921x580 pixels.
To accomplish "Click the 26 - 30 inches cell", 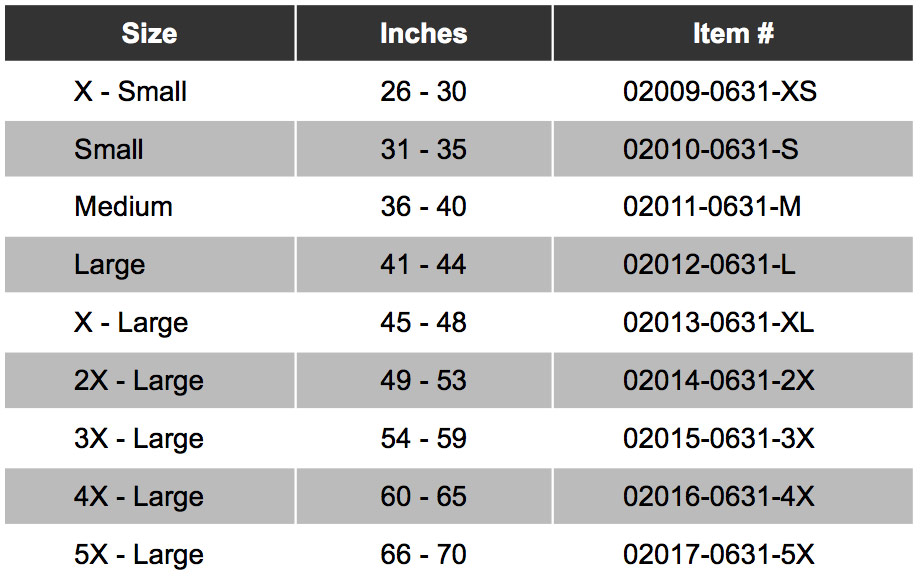I will click(x=423, y=91).
